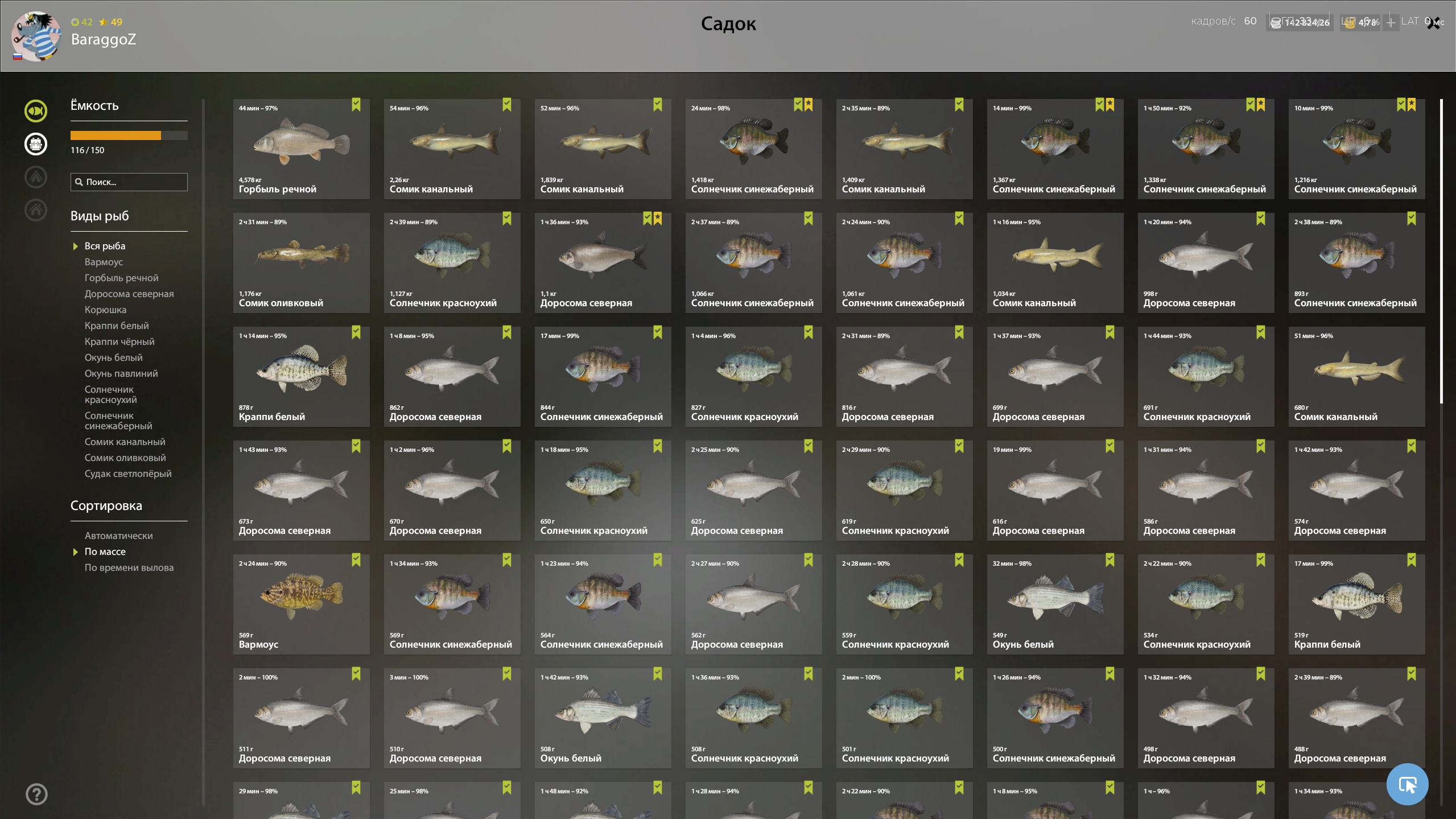This screenshot has width=1456, height=819.
Task: Click the BaraggoZ player avatar
Action: pyautogui.click(x=37, y=36)
